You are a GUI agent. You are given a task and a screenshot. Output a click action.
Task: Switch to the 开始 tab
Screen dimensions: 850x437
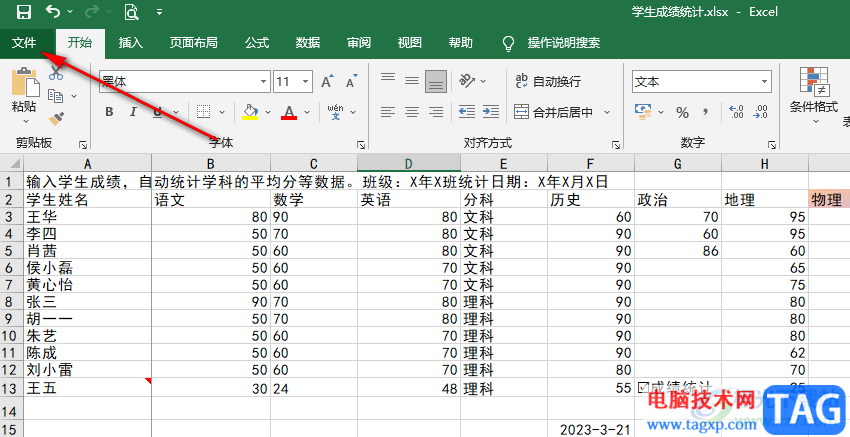(80, 43)
